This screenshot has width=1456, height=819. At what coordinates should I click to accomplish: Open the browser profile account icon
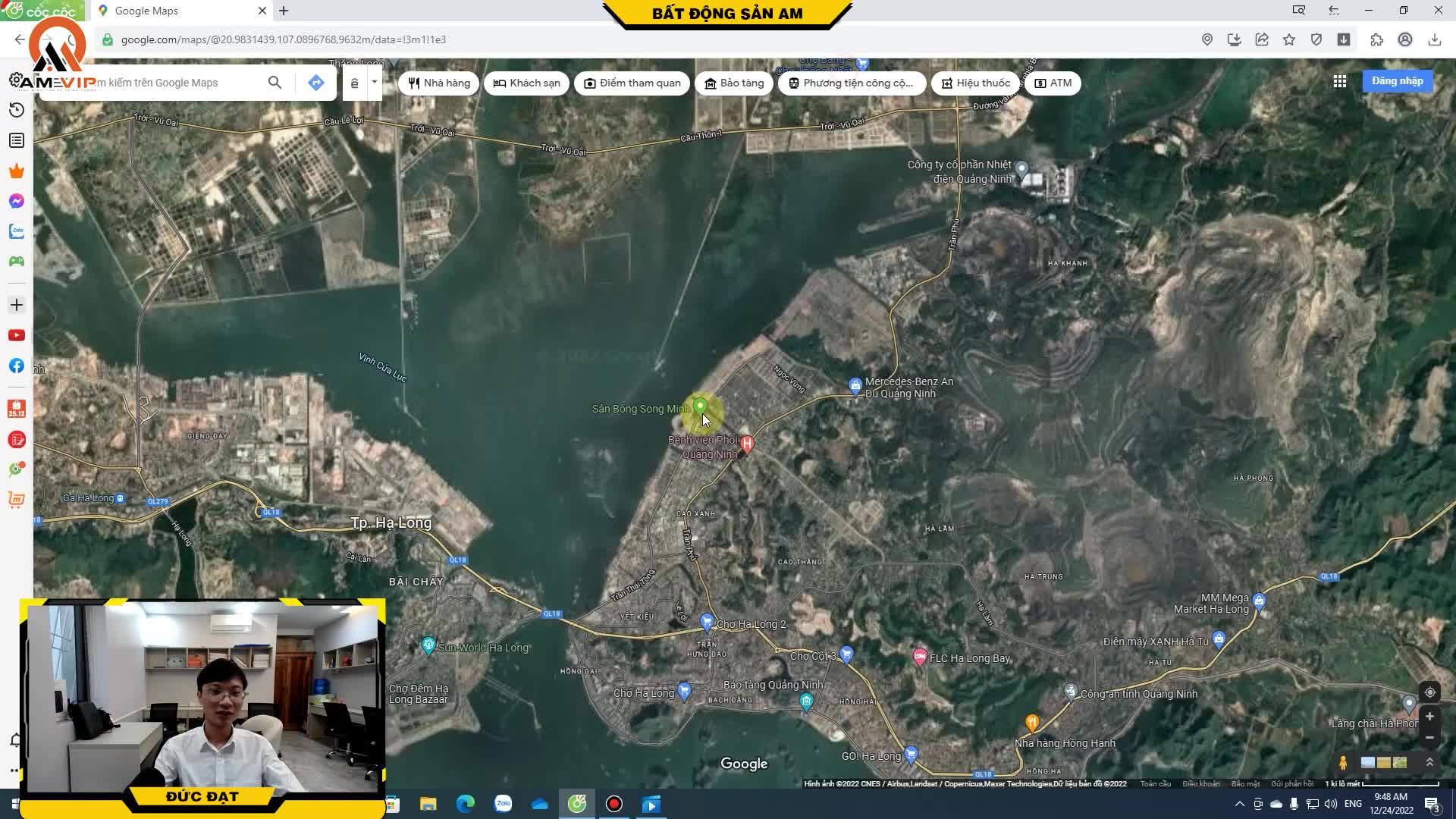tap(1405, 39)
